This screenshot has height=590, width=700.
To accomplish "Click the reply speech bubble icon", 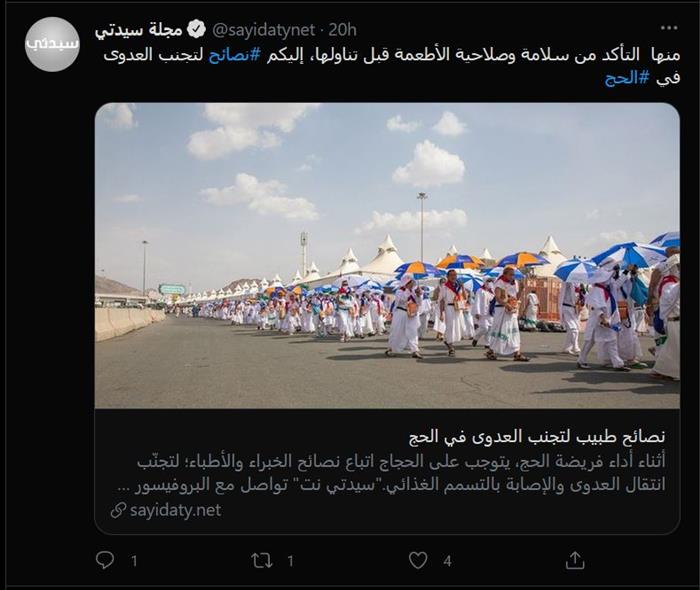I will point(105,560).
